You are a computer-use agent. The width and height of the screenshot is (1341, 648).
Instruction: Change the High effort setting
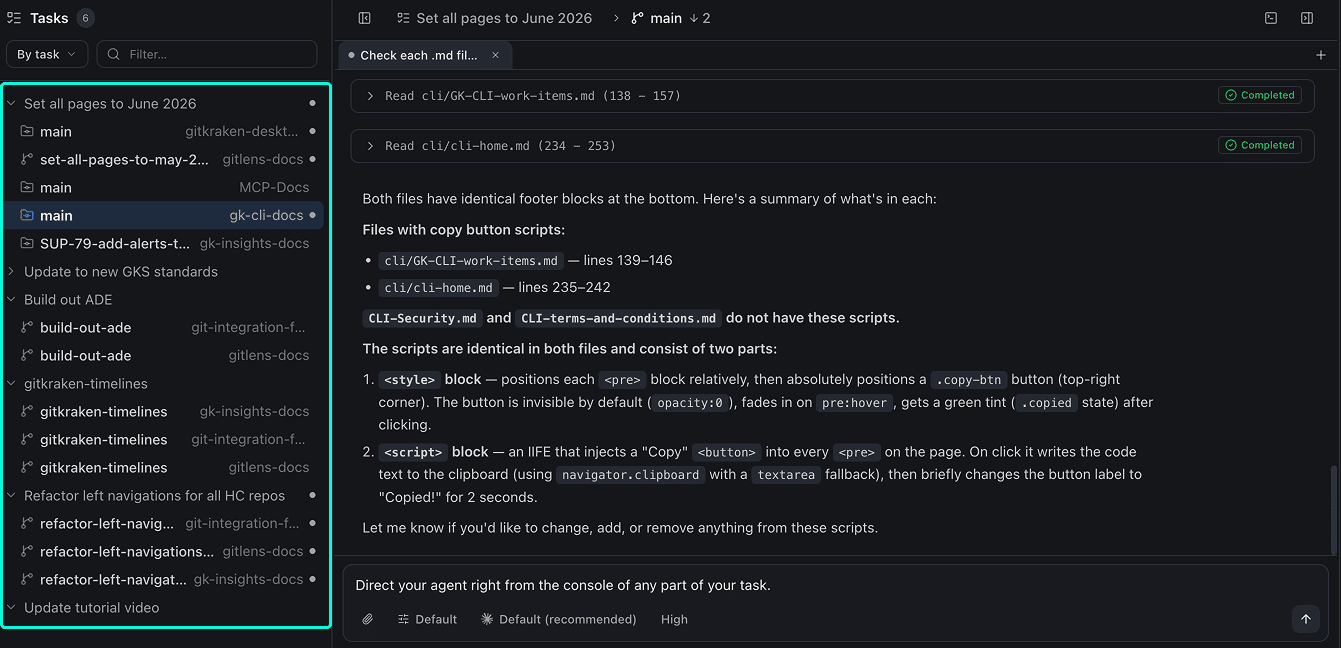674,619
